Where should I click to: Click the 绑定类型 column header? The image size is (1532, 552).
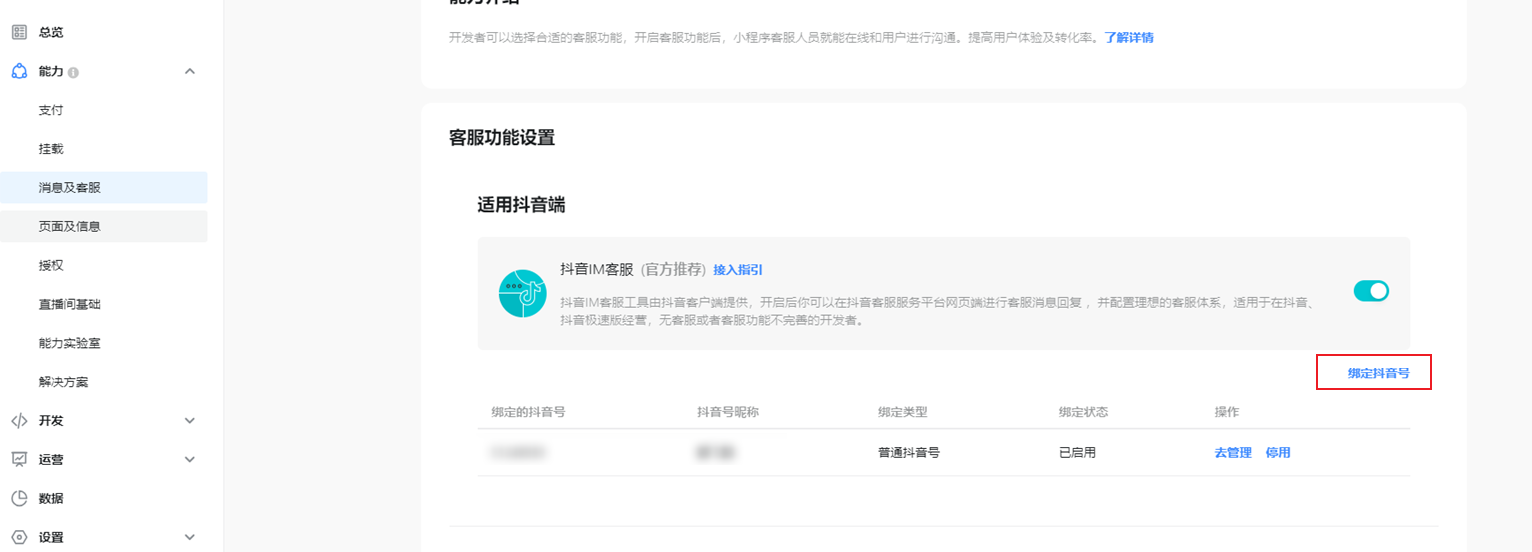[x=903, y=412]
